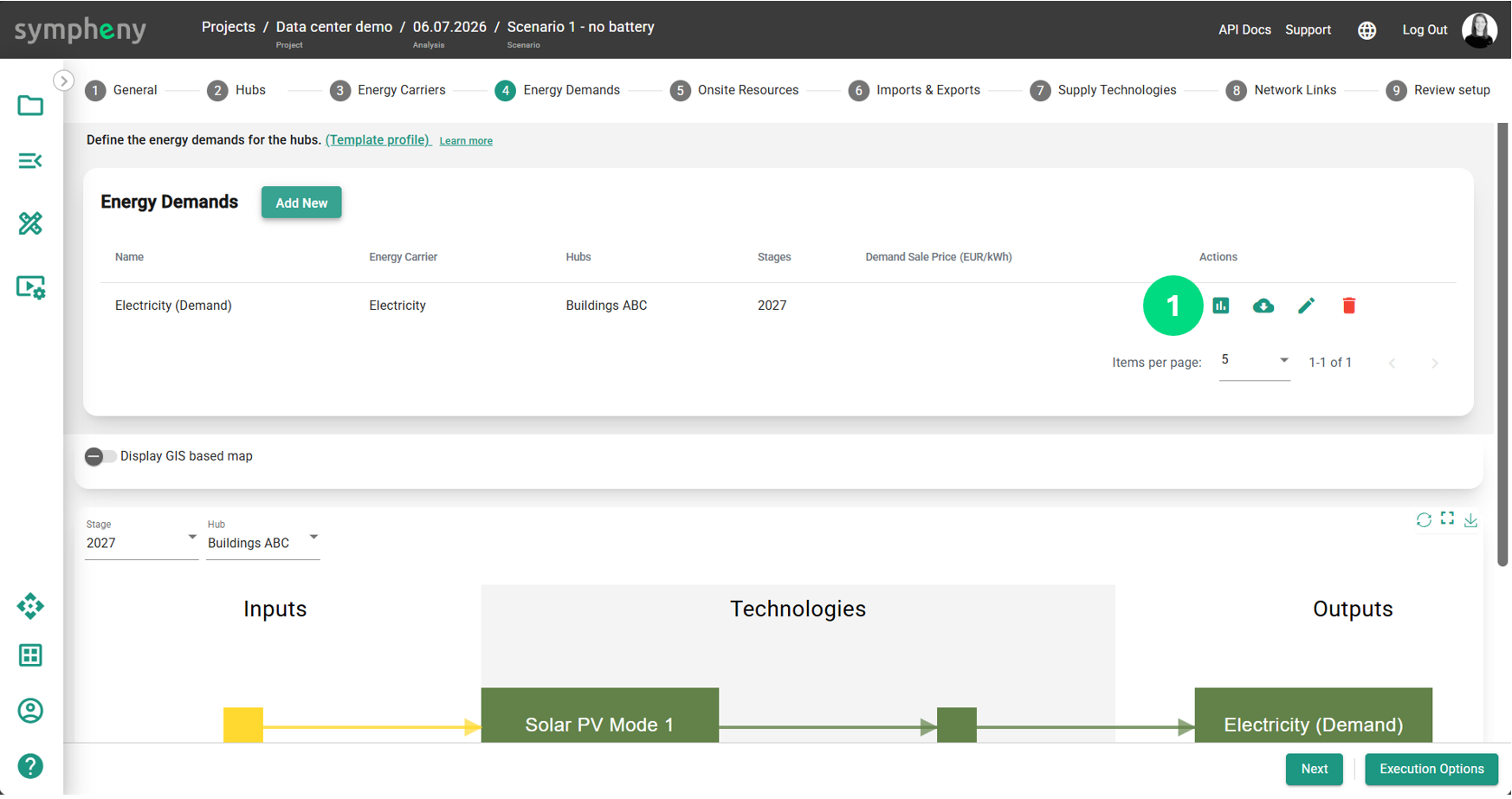Open the Items per page dropdown
The width and height of the screenshot is (1512, 799).
point(1255,362)
